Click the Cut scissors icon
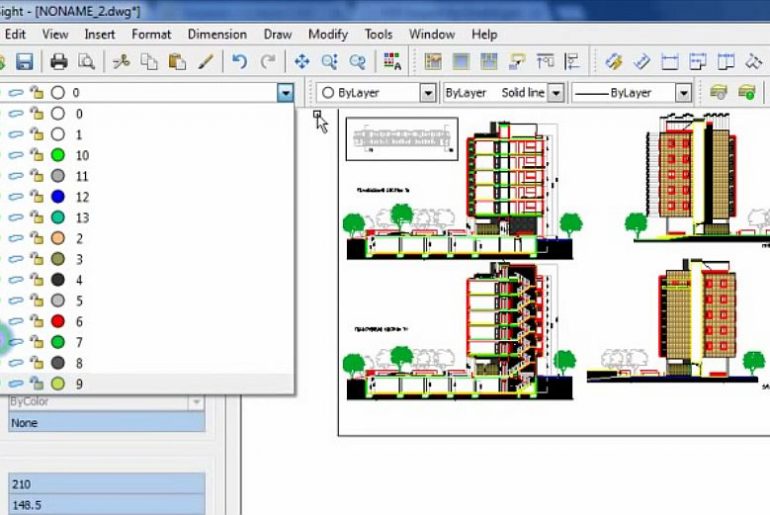 coord(121,62)
